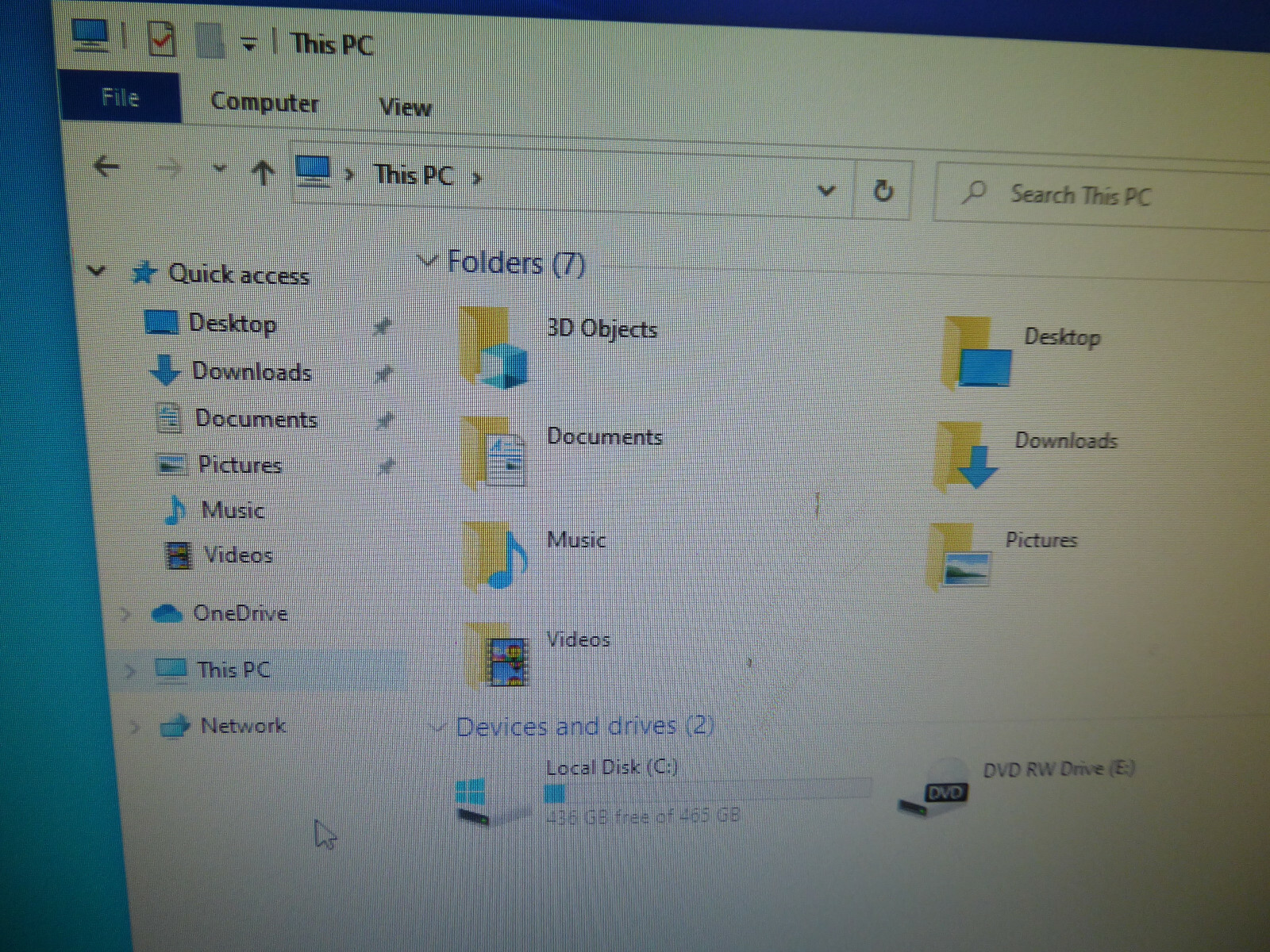Click the This PC system icon in title bar
Viewport: 1270px width, 952px height.
90,34
